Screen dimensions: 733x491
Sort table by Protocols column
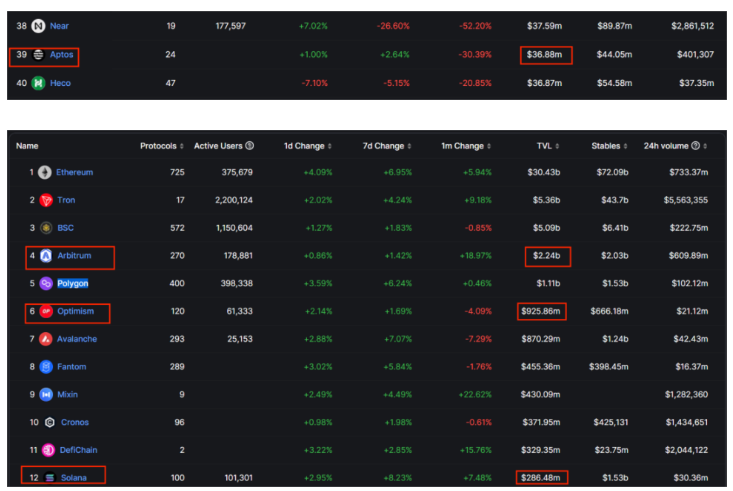point(162,146)
